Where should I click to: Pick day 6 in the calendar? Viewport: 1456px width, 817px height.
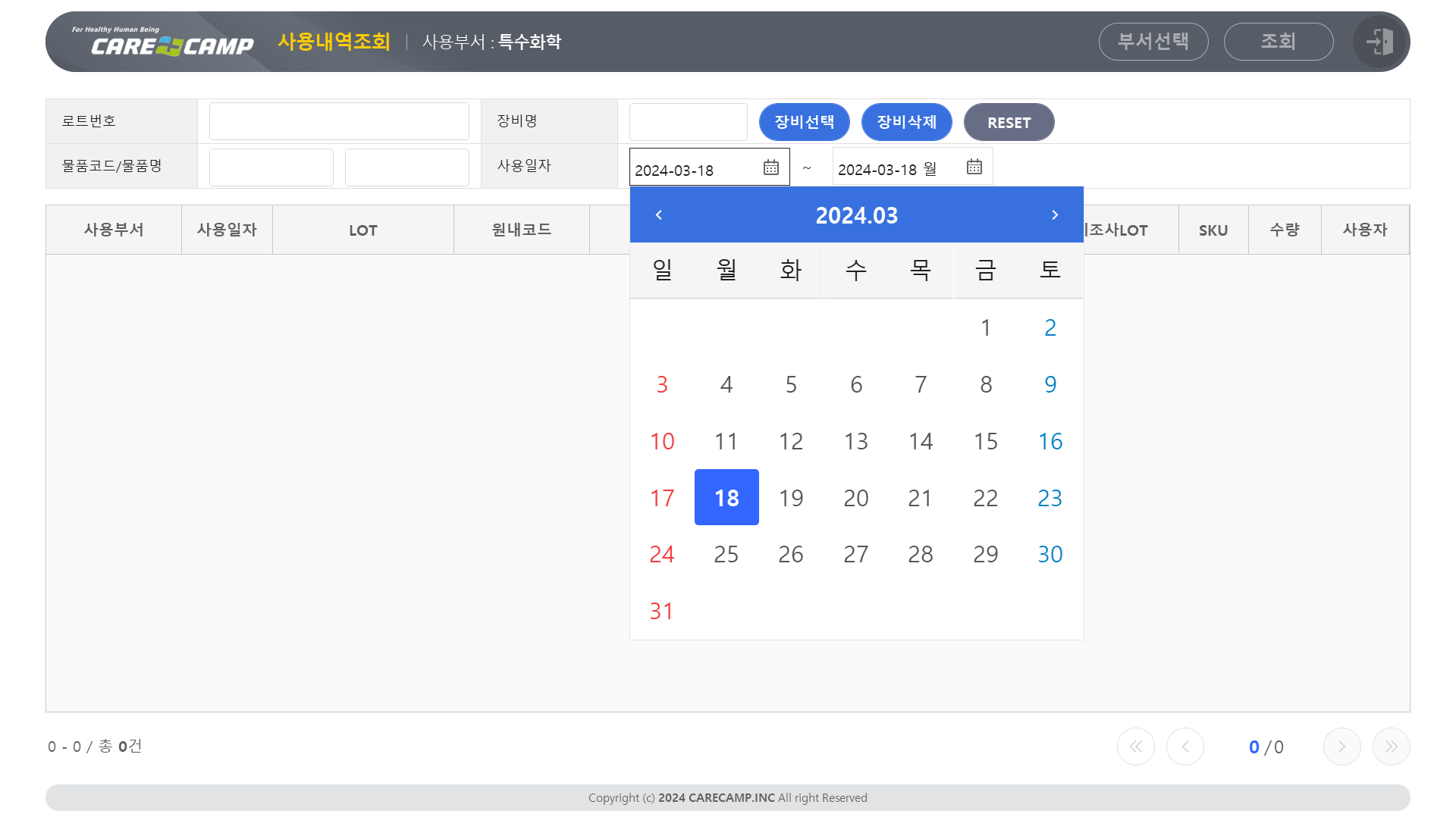(856, 384)
